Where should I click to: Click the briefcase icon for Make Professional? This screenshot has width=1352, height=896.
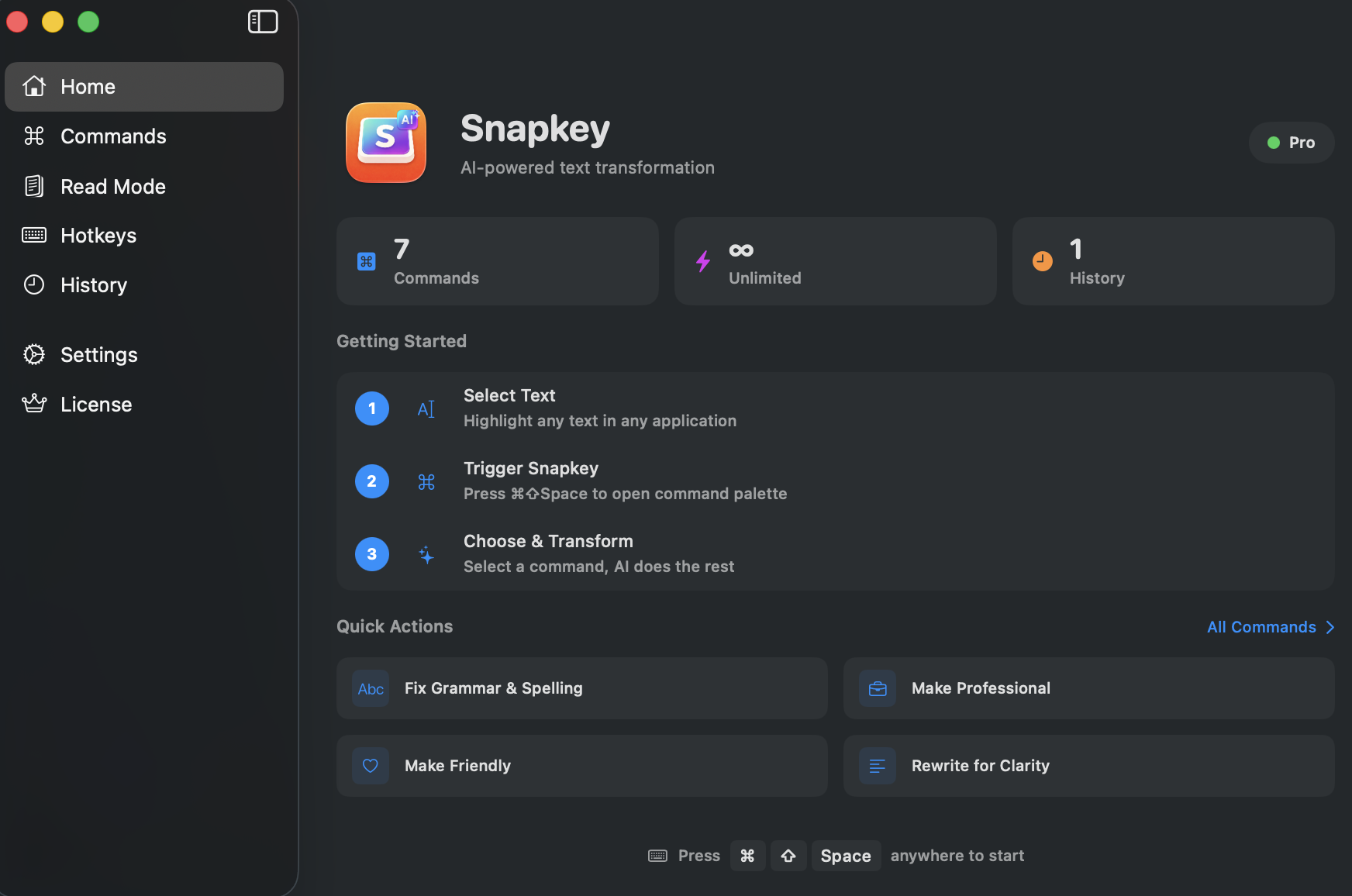point(878,688)
